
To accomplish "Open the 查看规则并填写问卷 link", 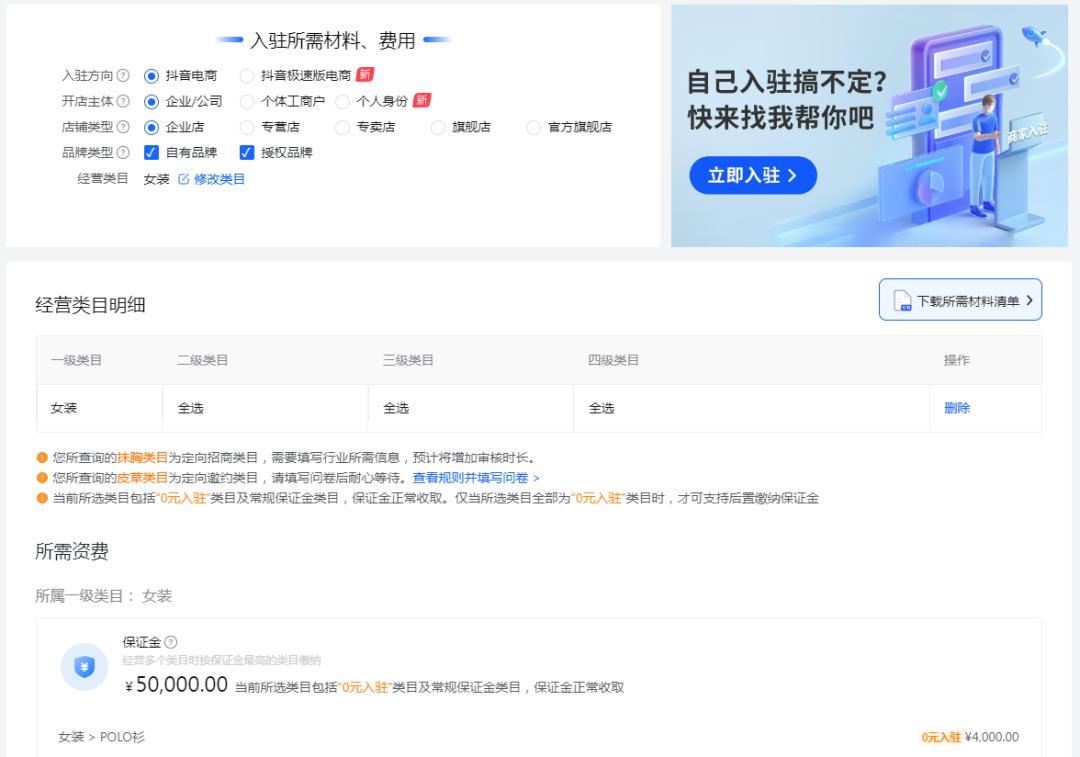I will [485, 478].
